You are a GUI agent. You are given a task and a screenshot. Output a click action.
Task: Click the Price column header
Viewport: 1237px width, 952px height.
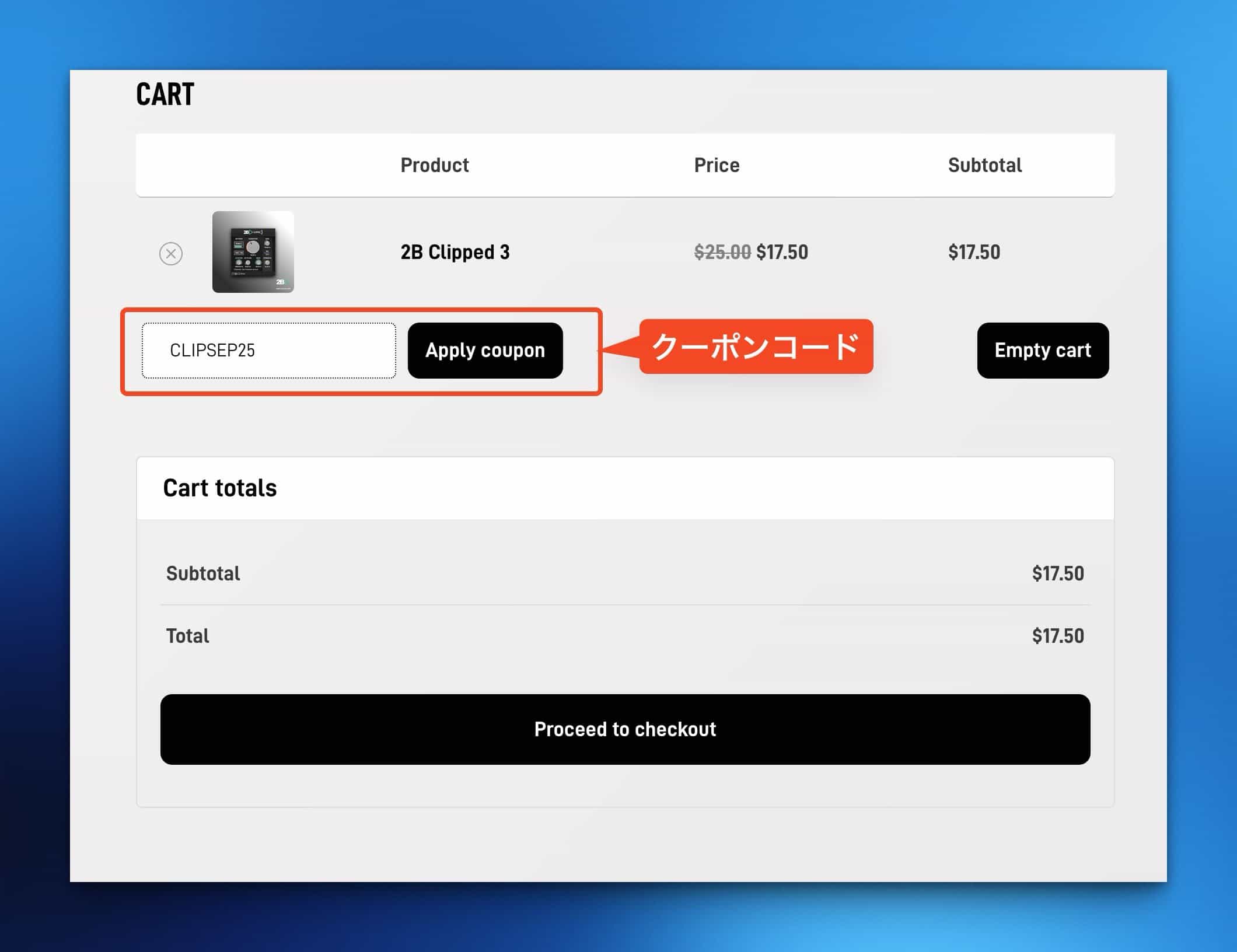[717, 165]
